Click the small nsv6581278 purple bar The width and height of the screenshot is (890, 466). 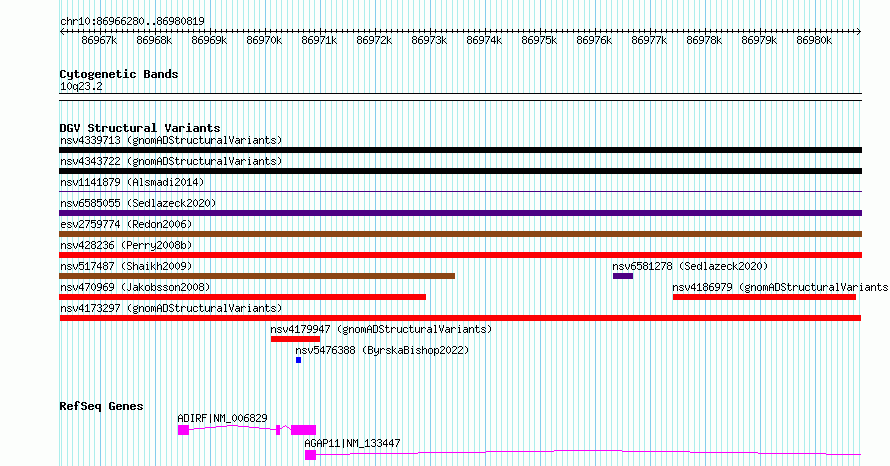(x=623, y=276)
